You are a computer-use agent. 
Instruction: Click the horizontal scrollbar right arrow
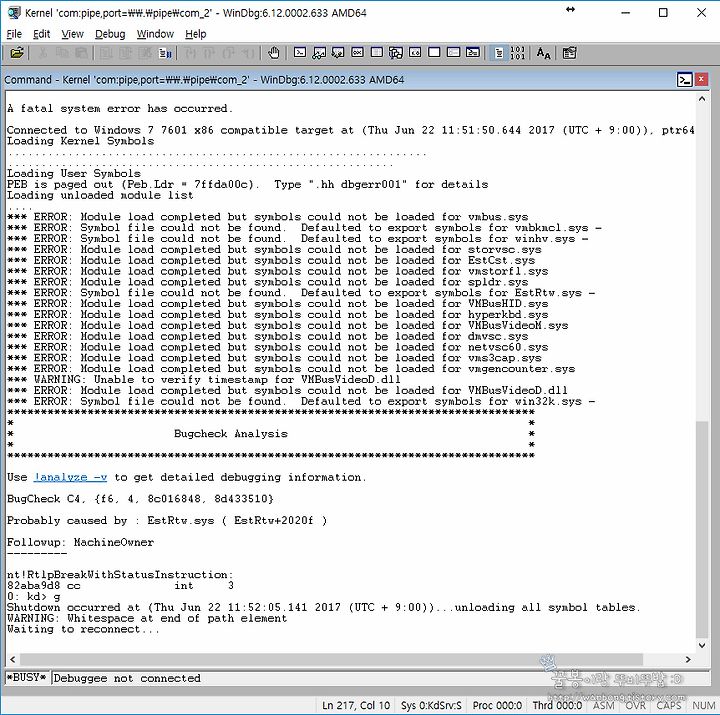(x=688, y=659)
